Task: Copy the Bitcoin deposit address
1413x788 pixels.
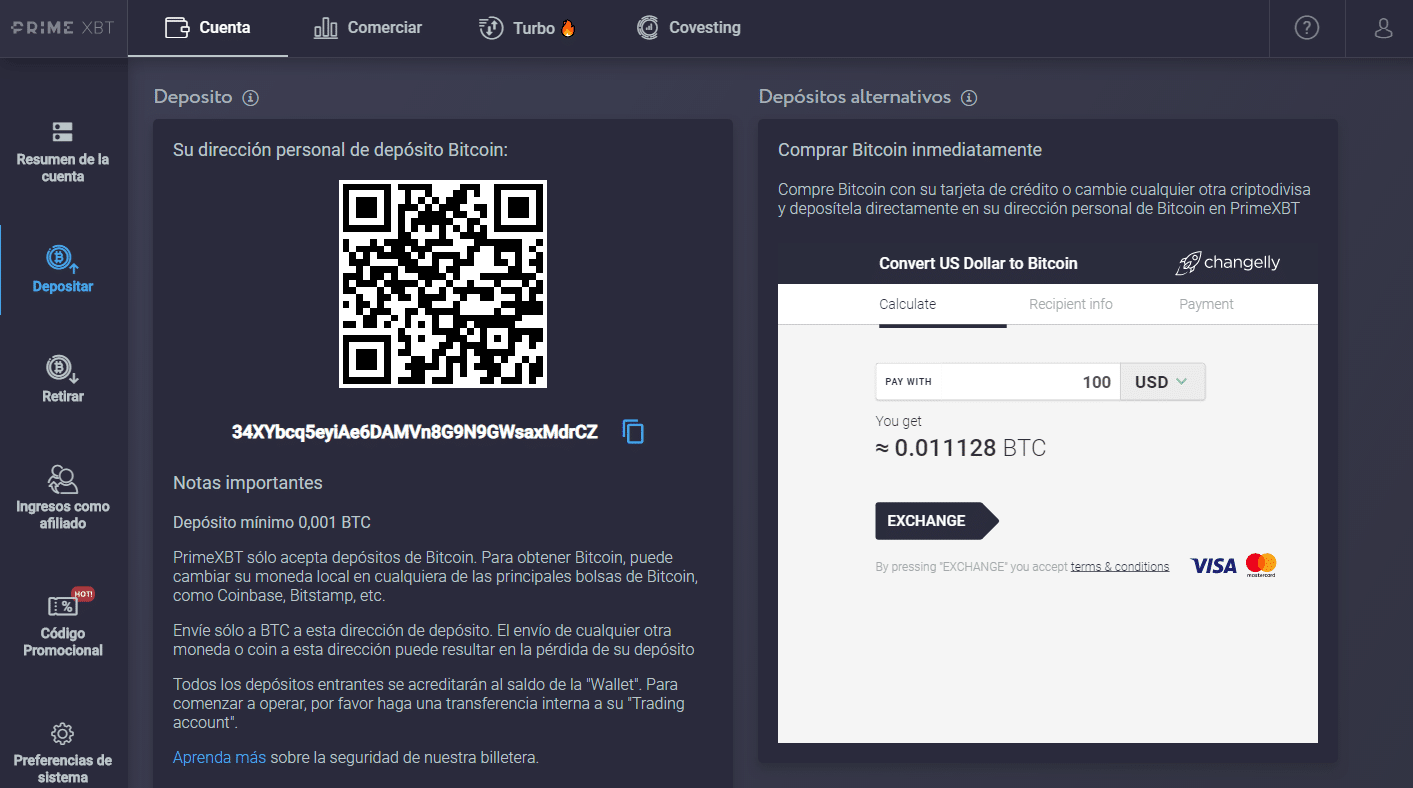Action: pyautogui.click(x=633, y=431)
